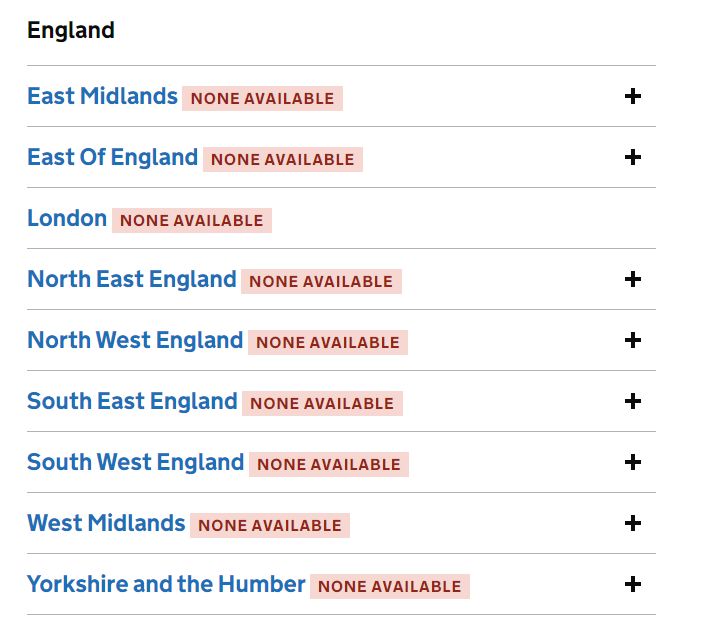Click West Midlands None Available badge
Screen dimensions: 708x634
tap(269, 526)
